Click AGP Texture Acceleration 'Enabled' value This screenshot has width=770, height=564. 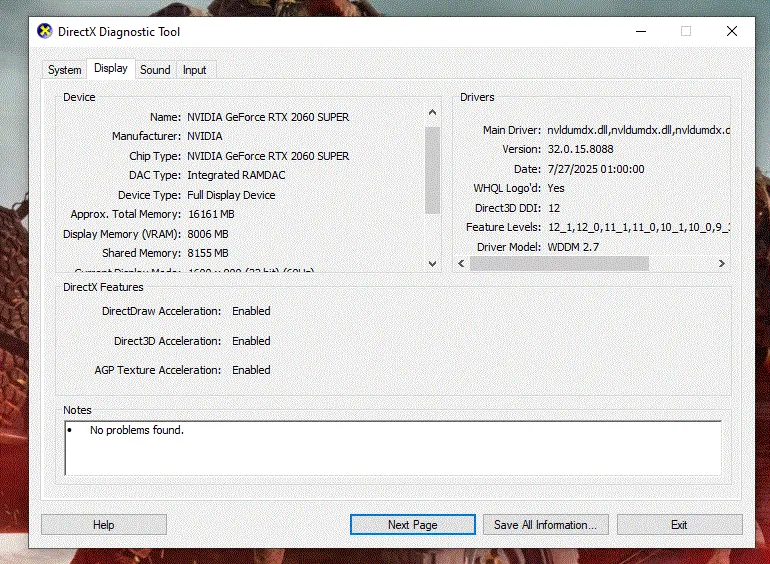[x=251, y=370]
